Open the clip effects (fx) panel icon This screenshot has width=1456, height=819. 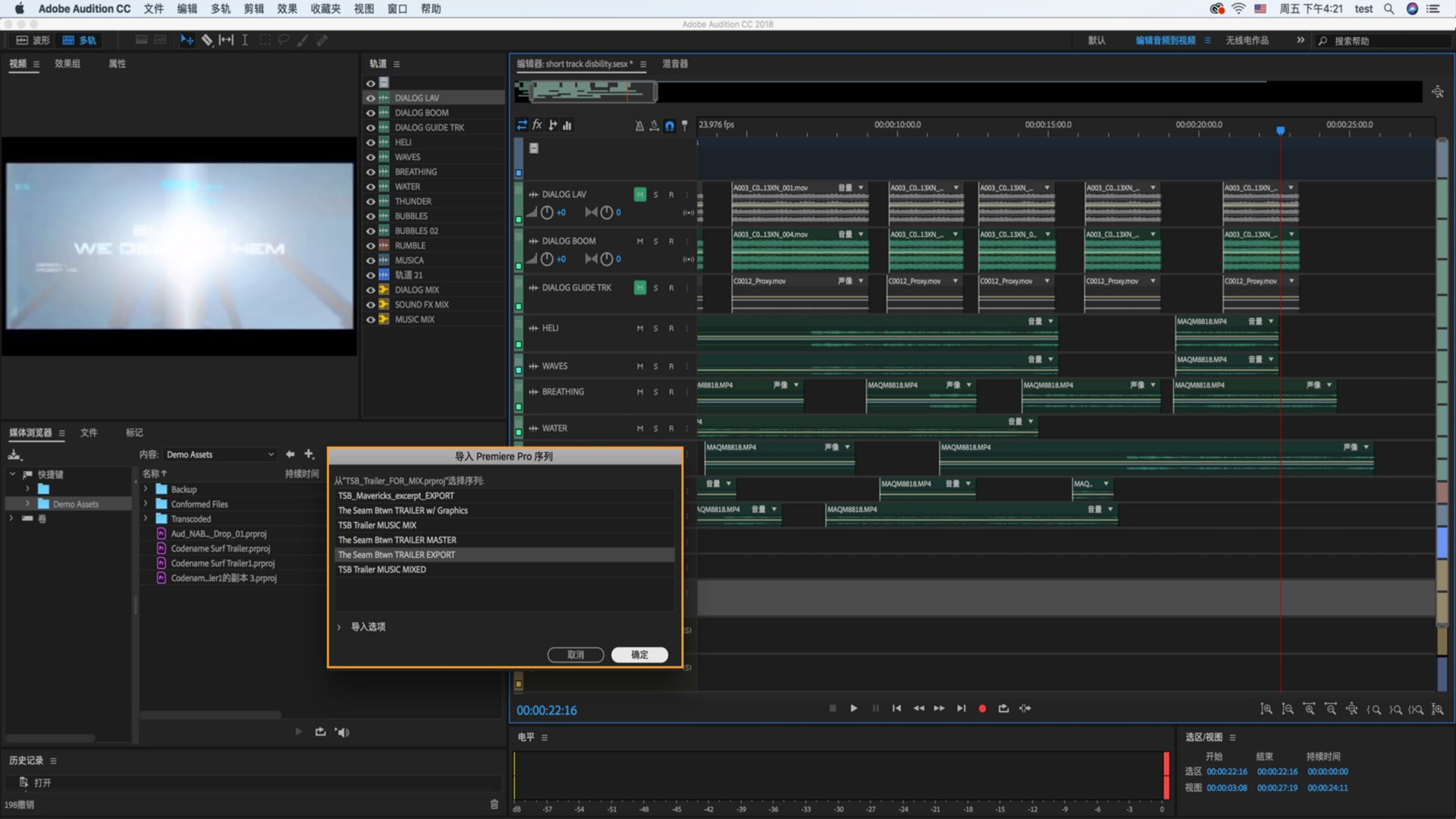click(x=538, y=124)
